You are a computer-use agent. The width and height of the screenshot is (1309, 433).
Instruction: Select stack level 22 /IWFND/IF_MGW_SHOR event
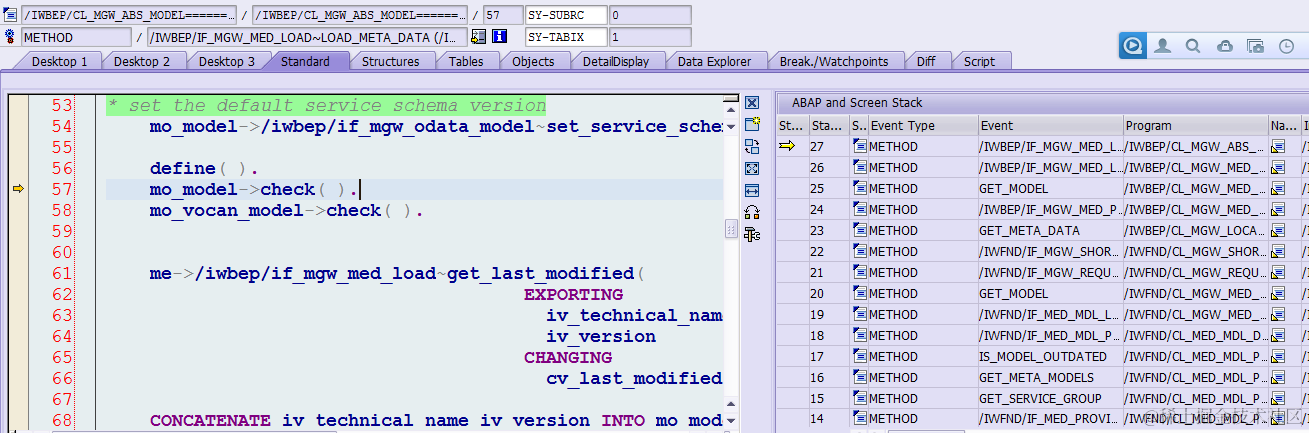coord(1050,251)
